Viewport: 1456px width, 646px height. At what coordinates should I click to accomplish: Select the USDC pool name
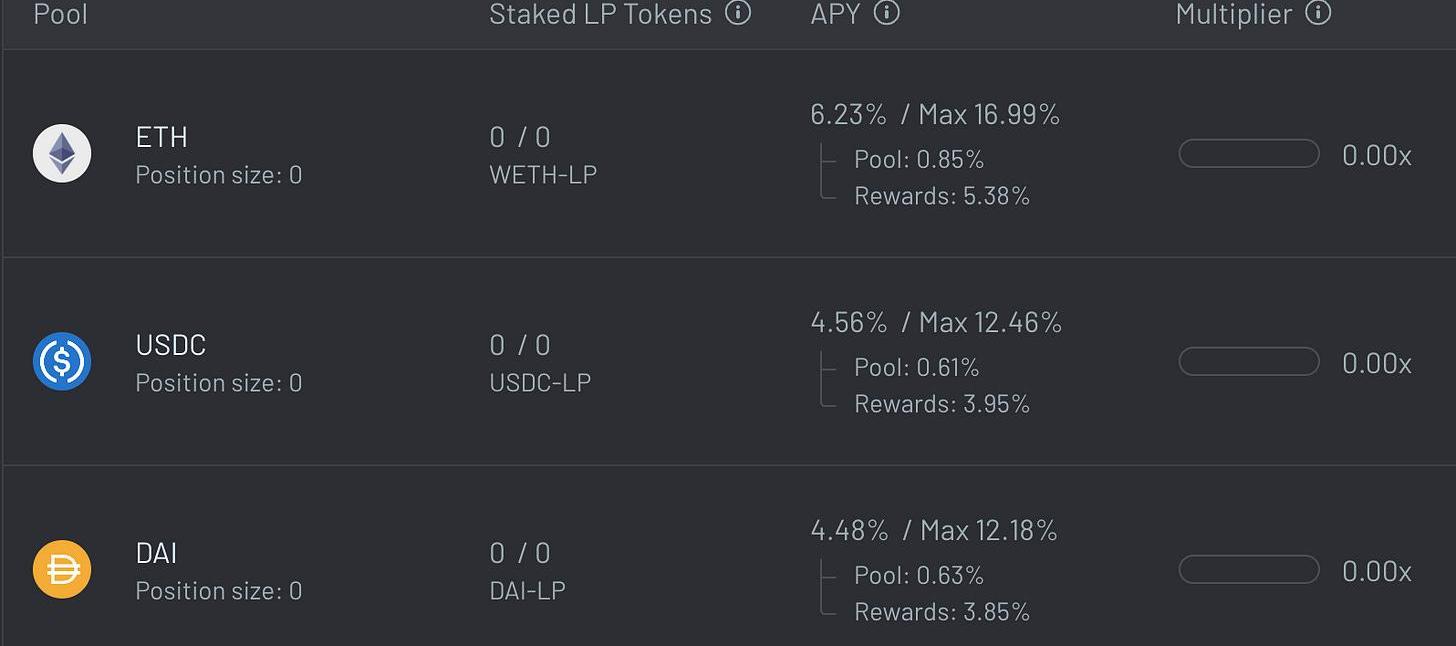point(171,345)
